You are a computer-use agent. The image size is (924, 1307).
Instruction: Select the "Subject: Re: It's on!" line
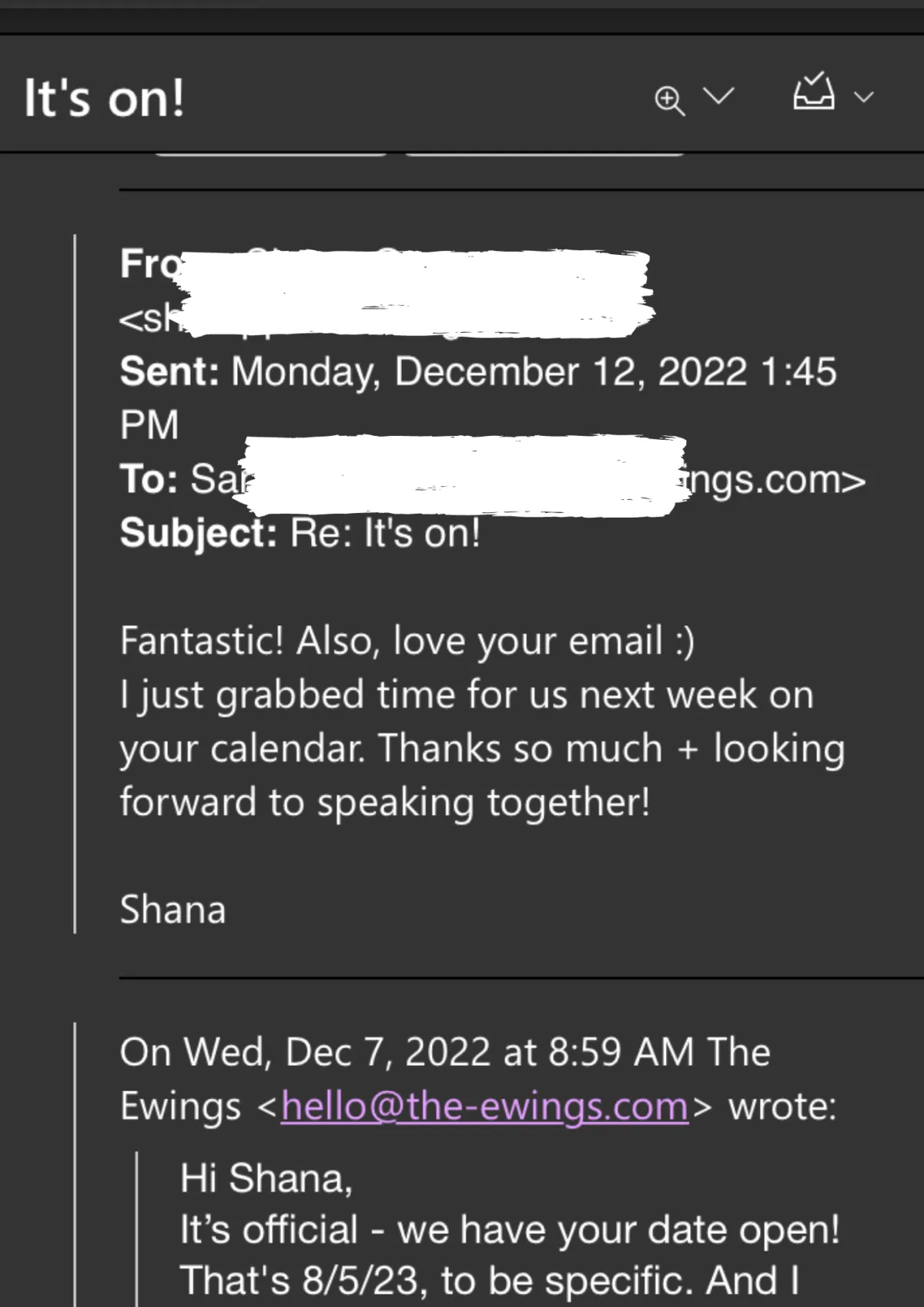(300, 532)
